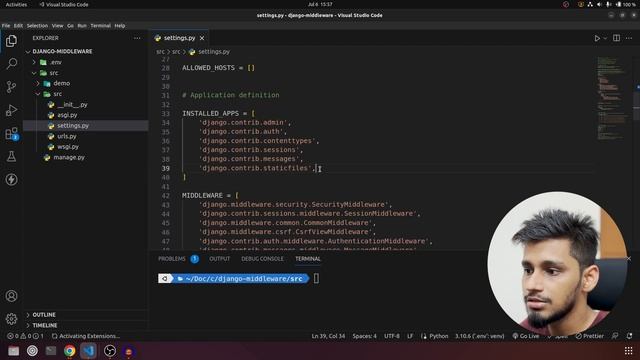
Task: Collapse the DJANGO-MIDDLEWARE root folder
Action: 62,51
